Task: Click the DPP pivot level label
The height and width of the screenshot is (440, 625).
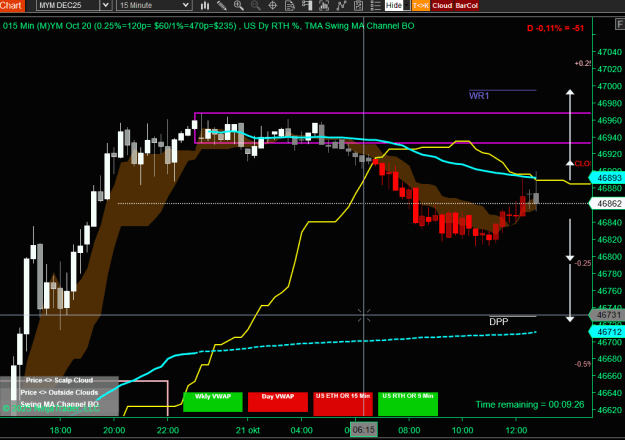Action: coord(499,322)
